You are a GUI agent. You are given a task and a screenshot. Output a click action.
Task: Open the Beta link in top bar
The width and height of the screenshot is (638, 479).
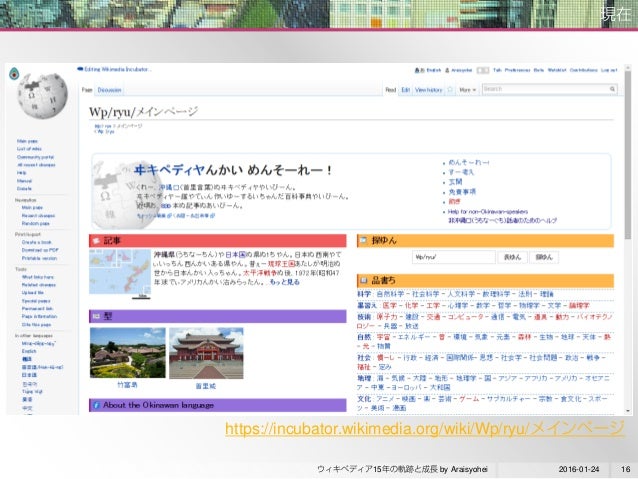[x=539, y=70]
